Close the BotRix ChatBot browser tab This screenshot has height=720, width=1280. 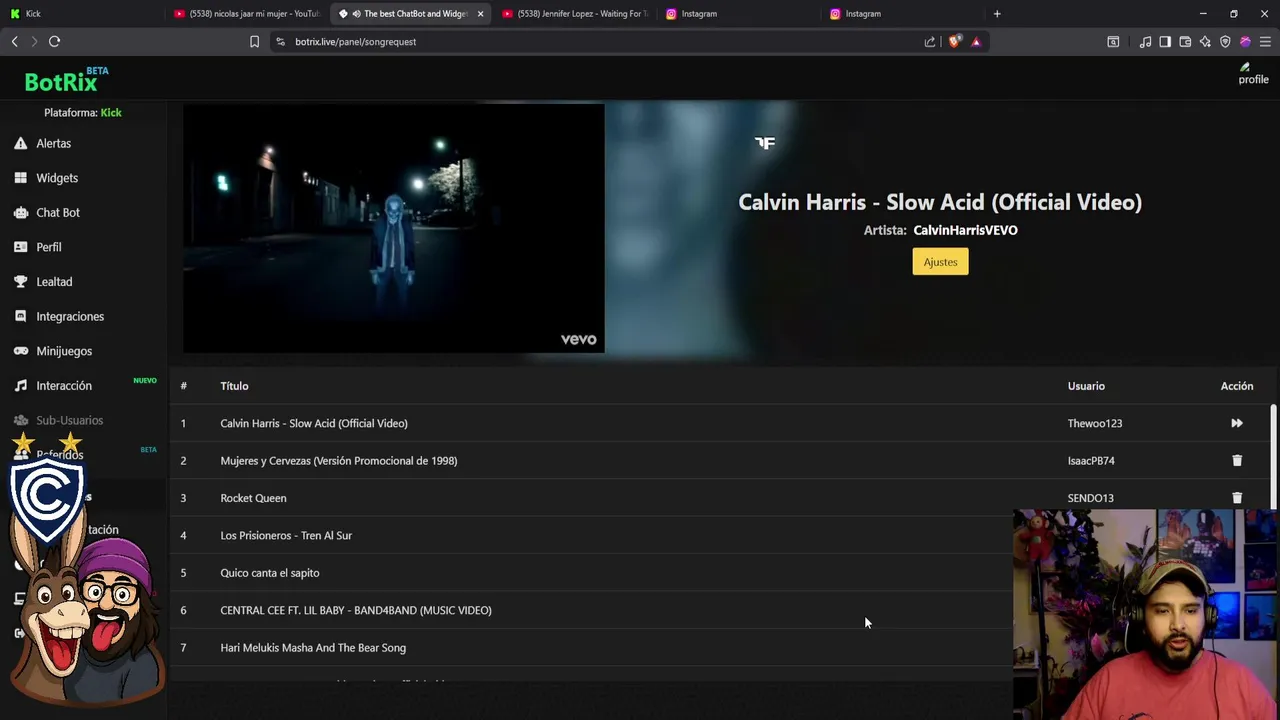[480, 14]
